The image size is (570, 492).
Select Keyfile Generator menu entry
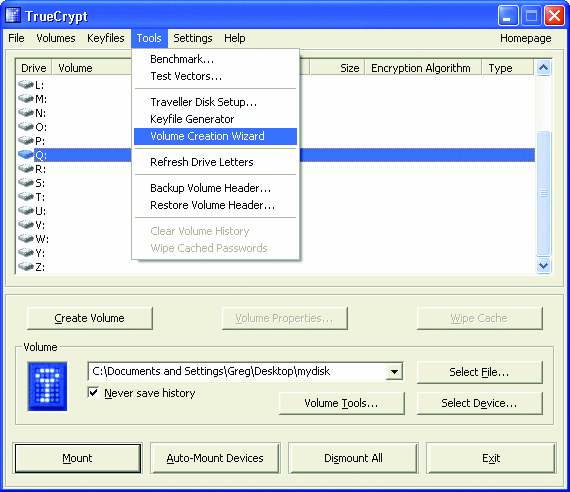pyautogui.click(x=215, y=119)
